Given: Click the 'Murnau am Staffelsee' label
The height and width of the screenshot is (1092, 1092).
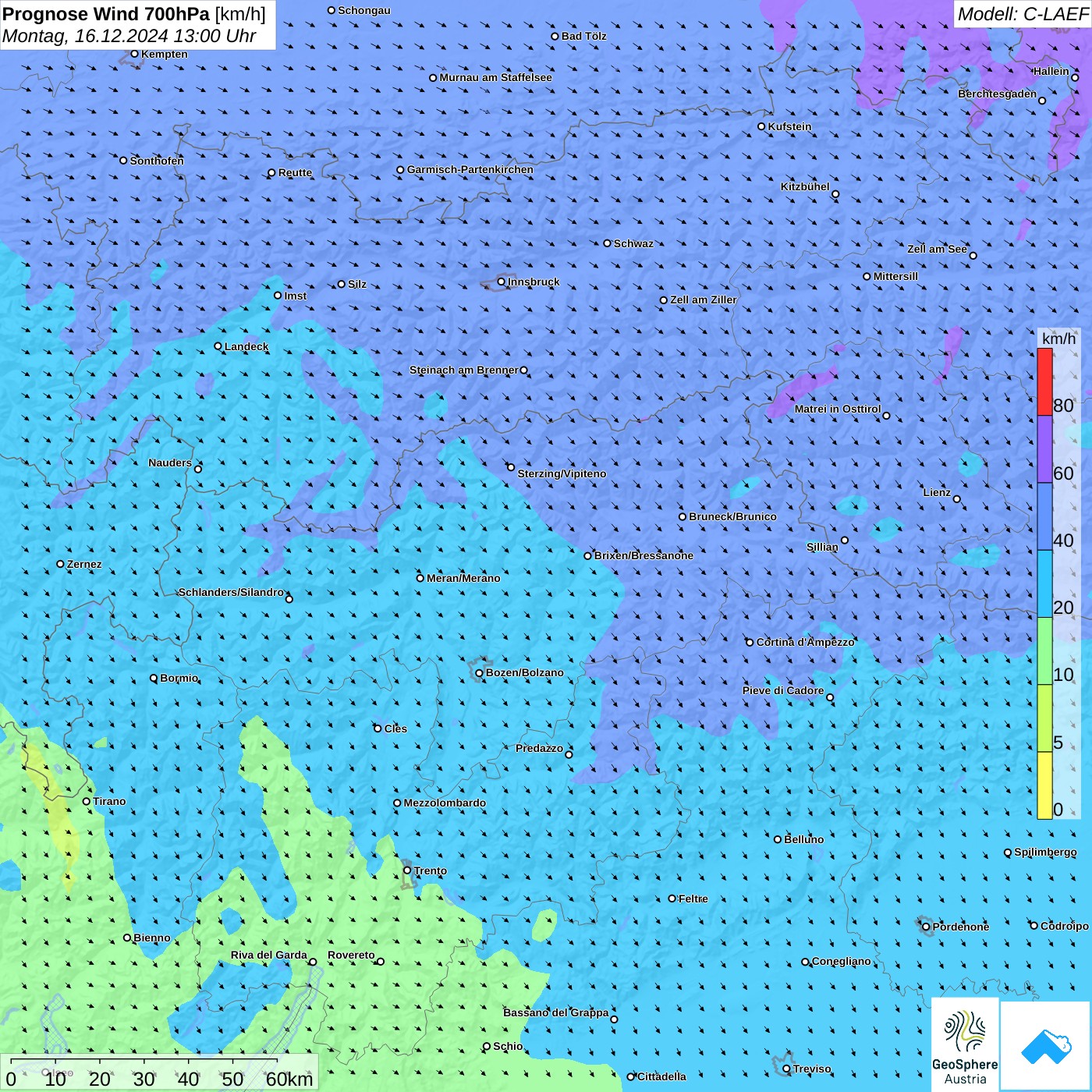Looking at the screenshot, I should [x=495, y=77].
